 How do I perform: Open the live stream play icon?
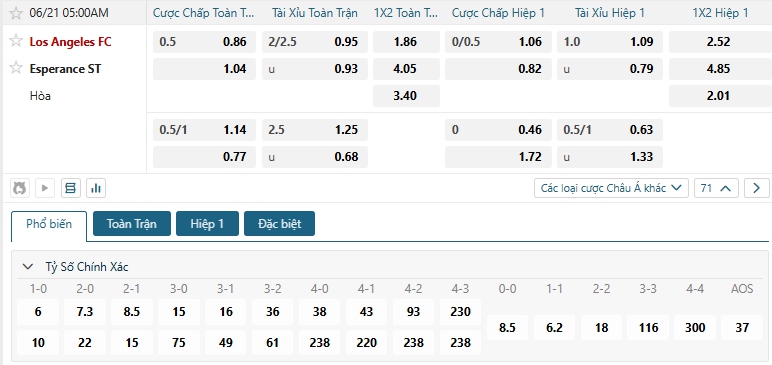(45, 188)
